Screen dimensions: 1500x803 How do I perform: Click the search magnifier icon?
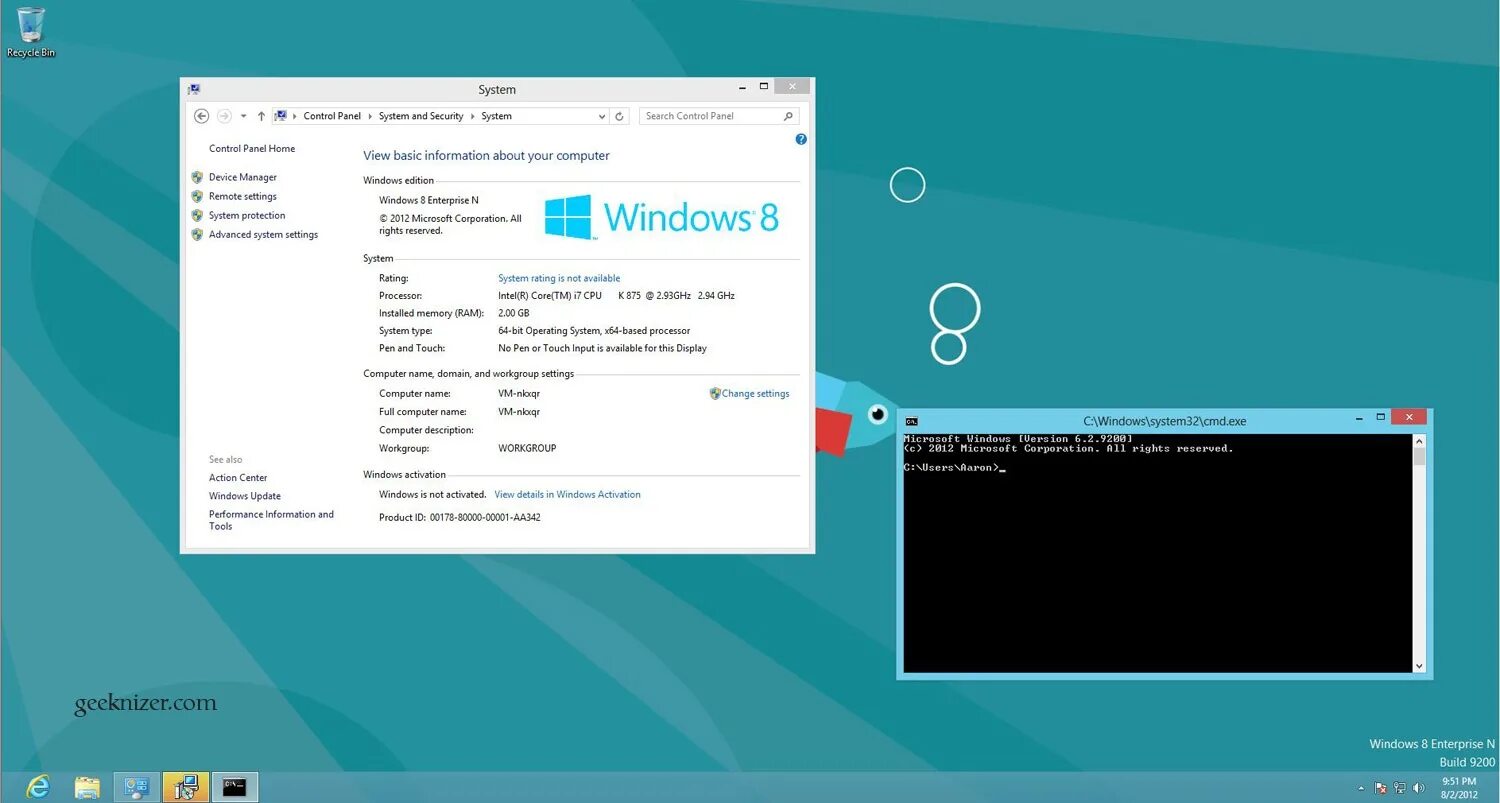[788, 116]
